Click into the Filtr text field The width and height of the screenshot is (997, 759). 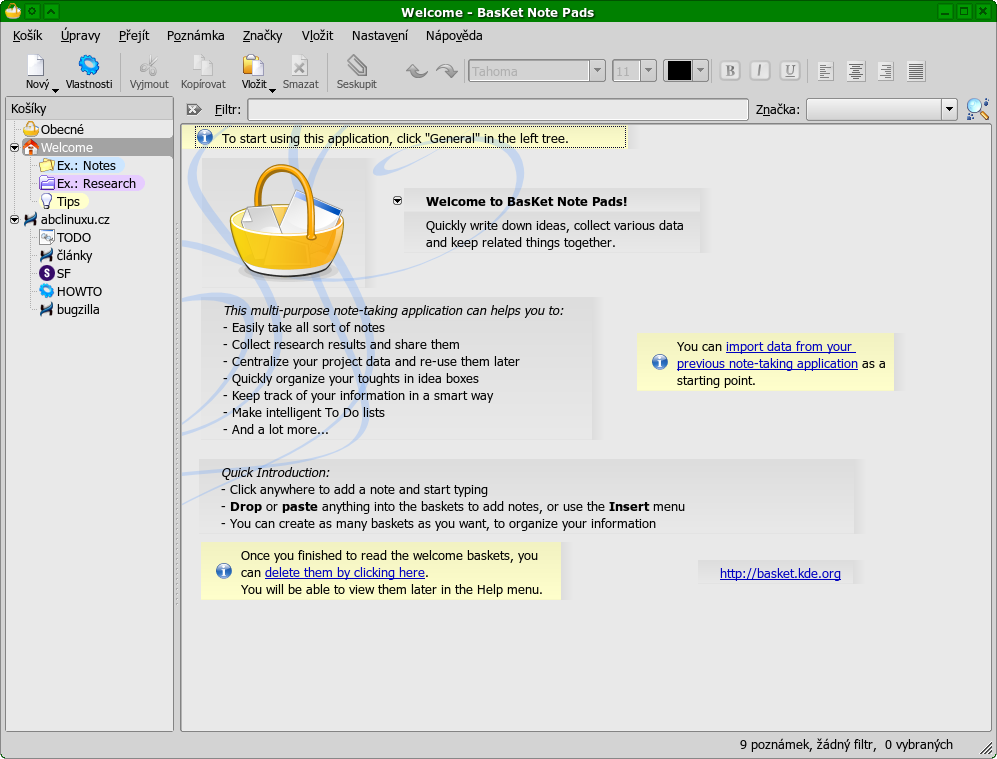497,109
